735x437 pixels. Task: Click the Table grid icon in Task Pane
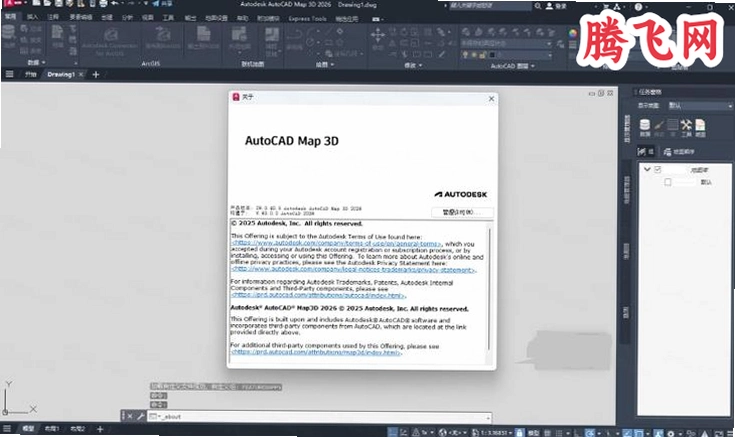pos(673,125)
